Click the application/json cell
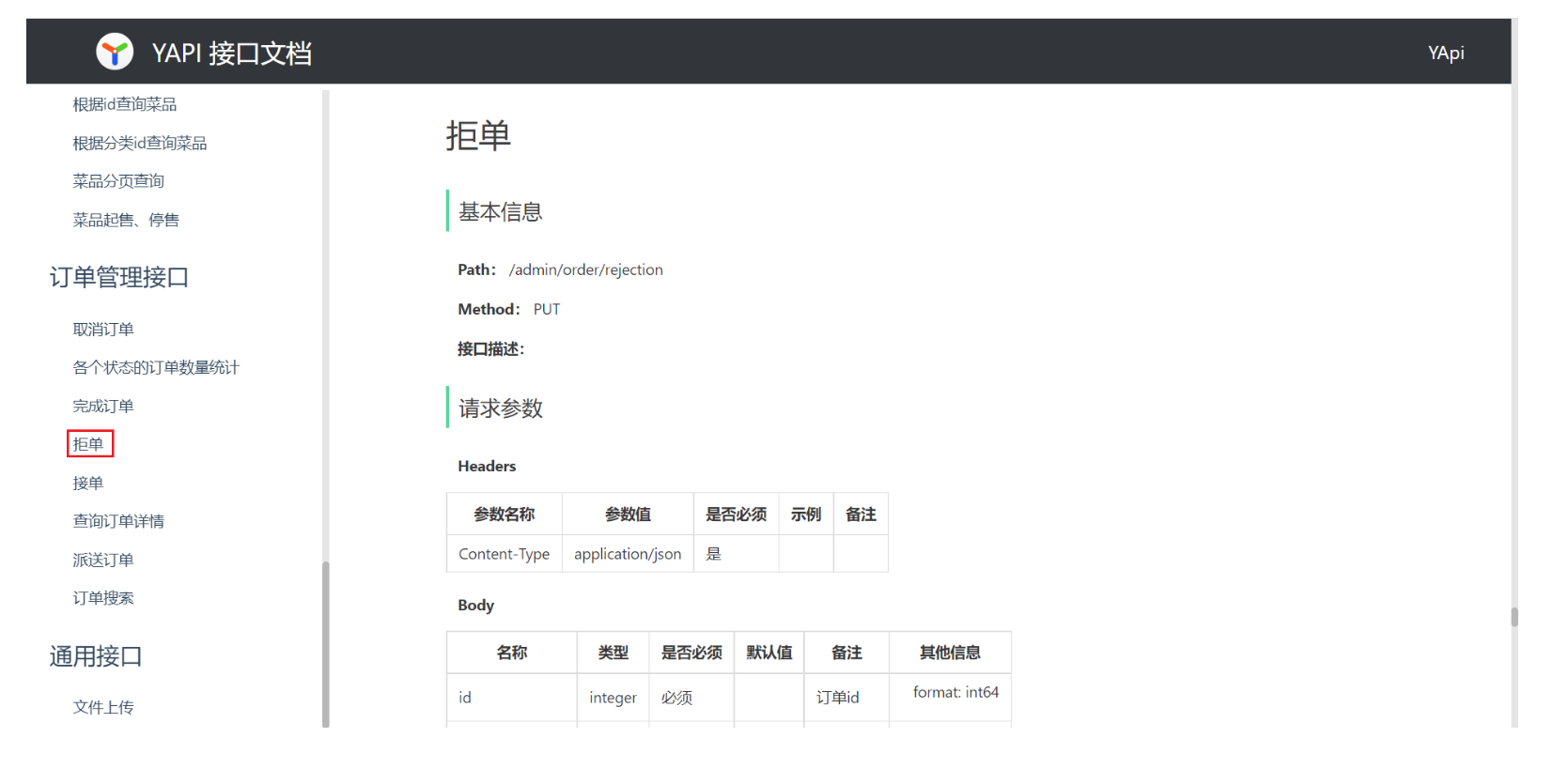The width and height of the screenshot is (1568, 769). (628, 554)
